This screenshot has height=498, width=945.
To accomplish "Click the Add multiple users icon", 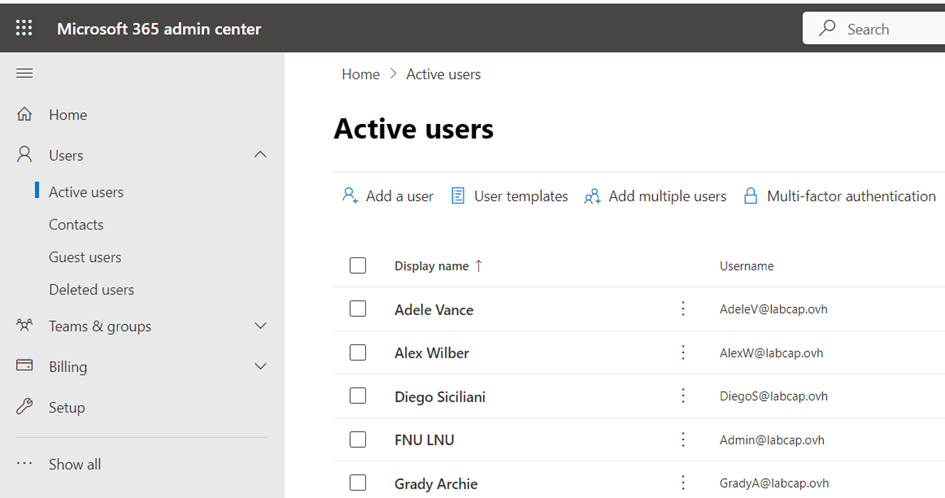I will pos(592,195).
